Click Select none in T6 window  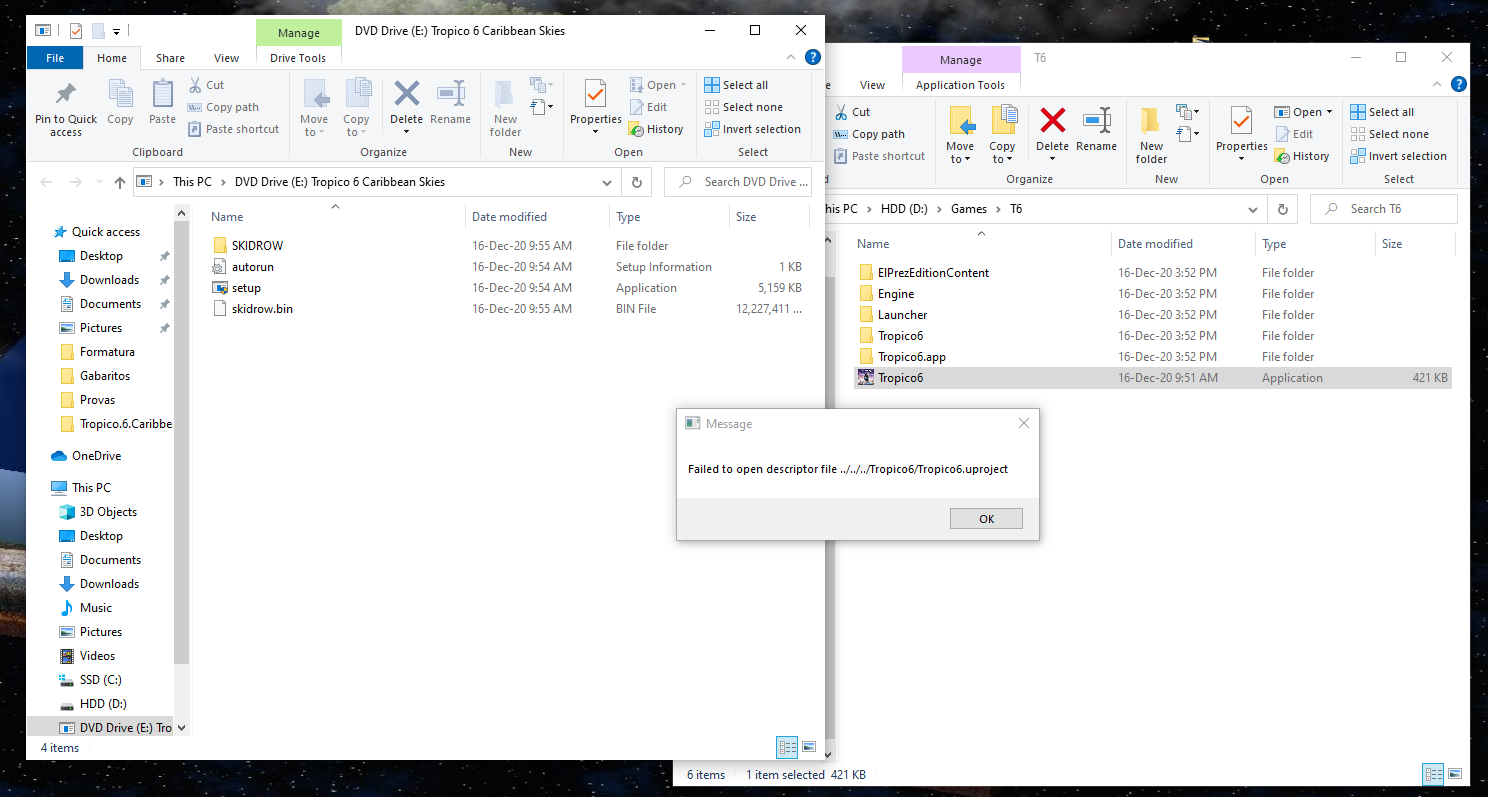1390,134
